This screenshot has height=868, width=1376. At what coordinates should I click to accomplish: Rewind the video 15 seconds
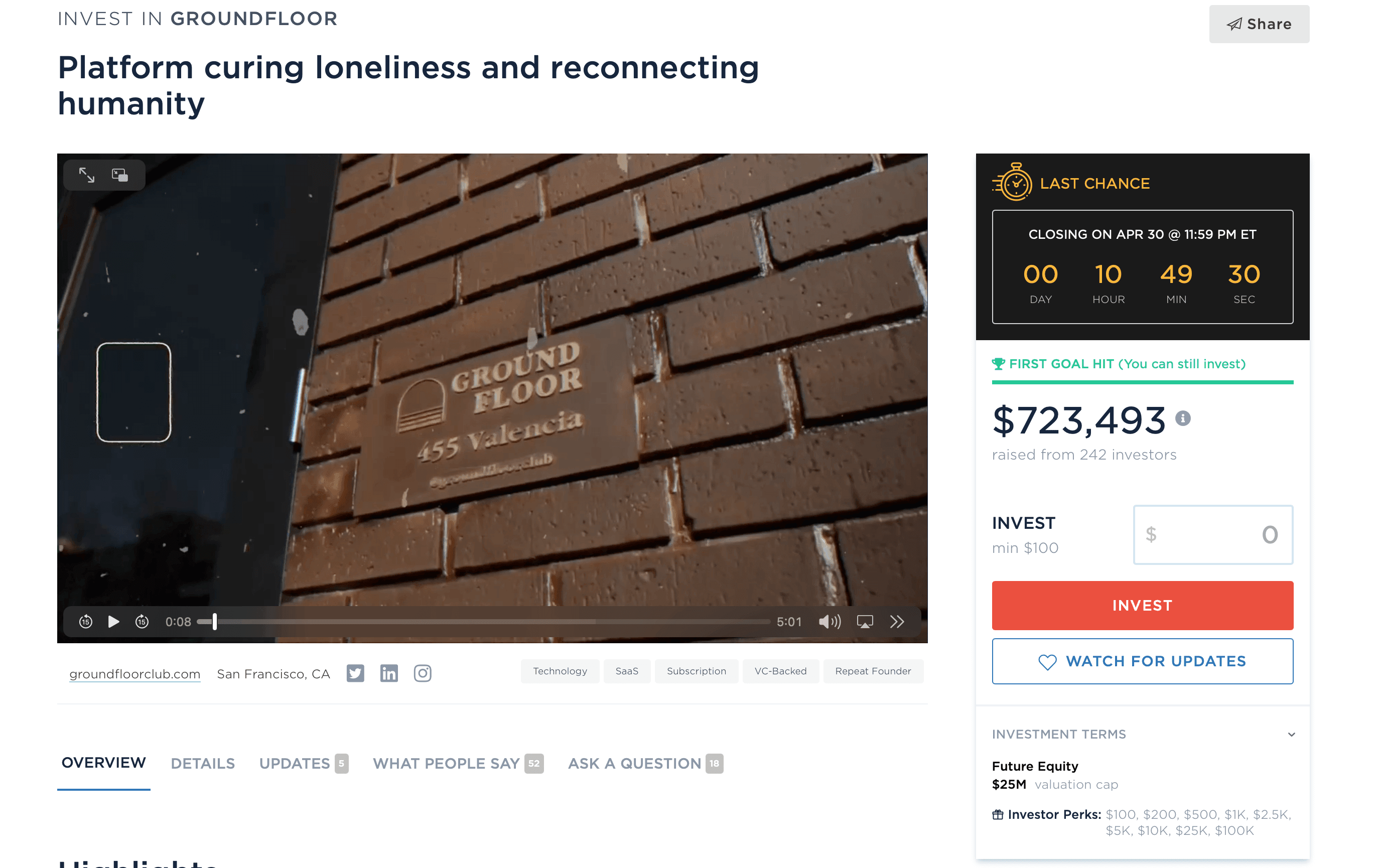coord(86,622)
